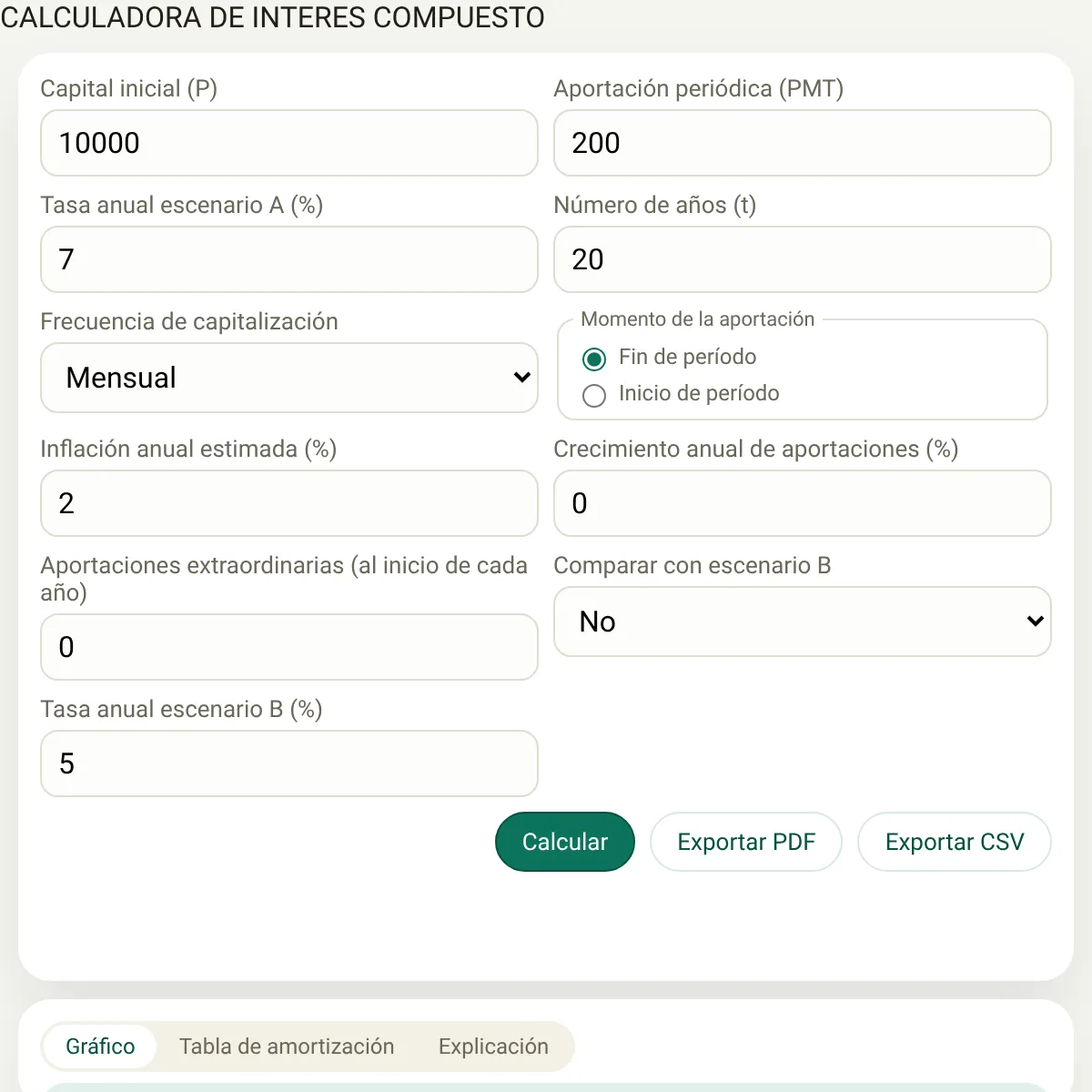Focus the 'Inflación anual estimada' field
The height and width of the screenshot is (1092, 1092).
[x=289, y=503]
